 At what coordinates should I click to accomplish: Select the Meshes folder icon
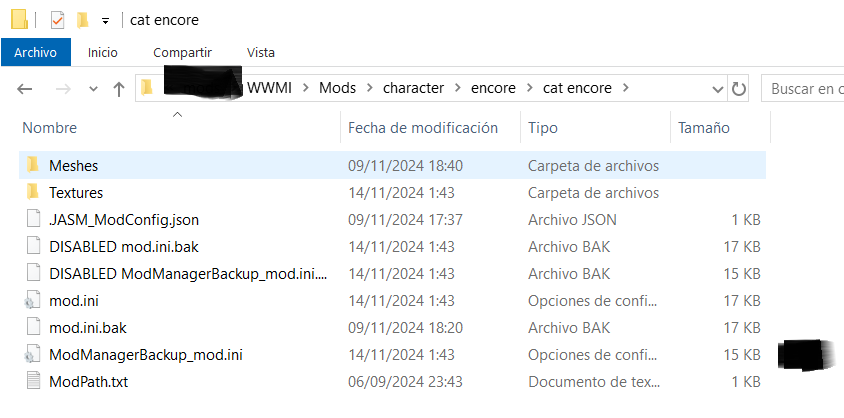pyautogui.click(x=33, y=165)
